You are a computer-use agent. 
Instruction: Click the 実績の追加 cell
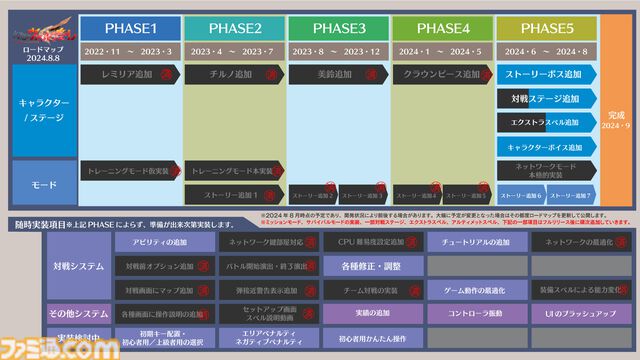pyautogui.click(x=373, y=314)
